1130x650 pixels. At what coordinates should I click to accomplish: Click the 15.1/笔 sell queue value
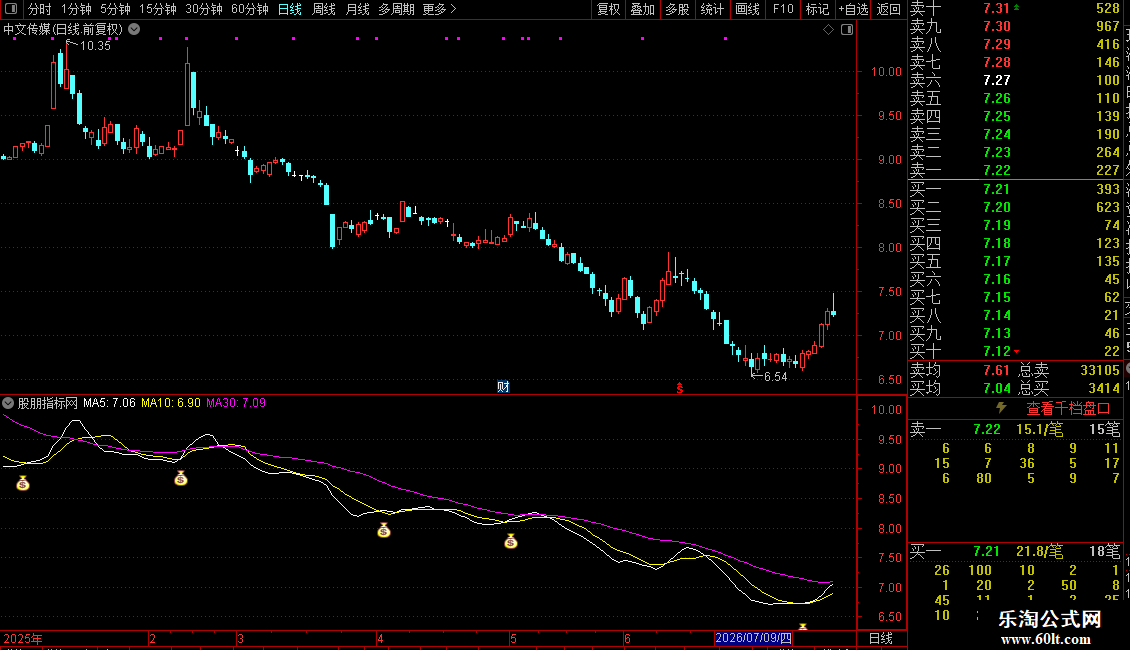1039,429
